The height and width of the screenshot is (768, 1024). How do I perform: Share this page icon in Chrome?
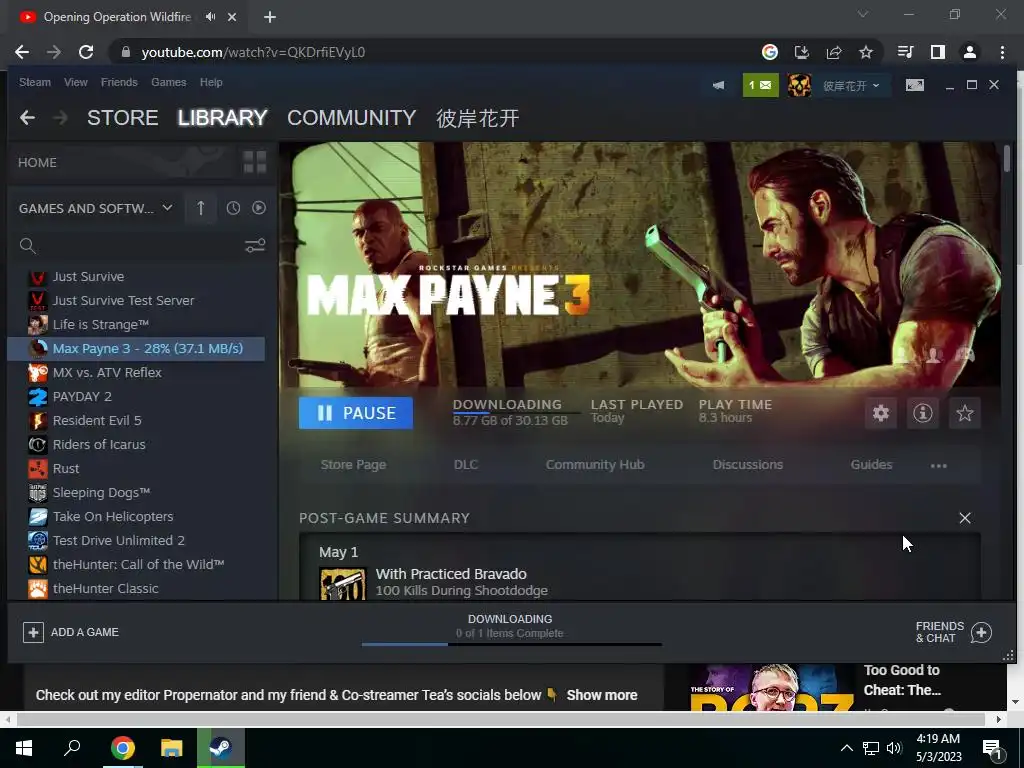(833, 52)
